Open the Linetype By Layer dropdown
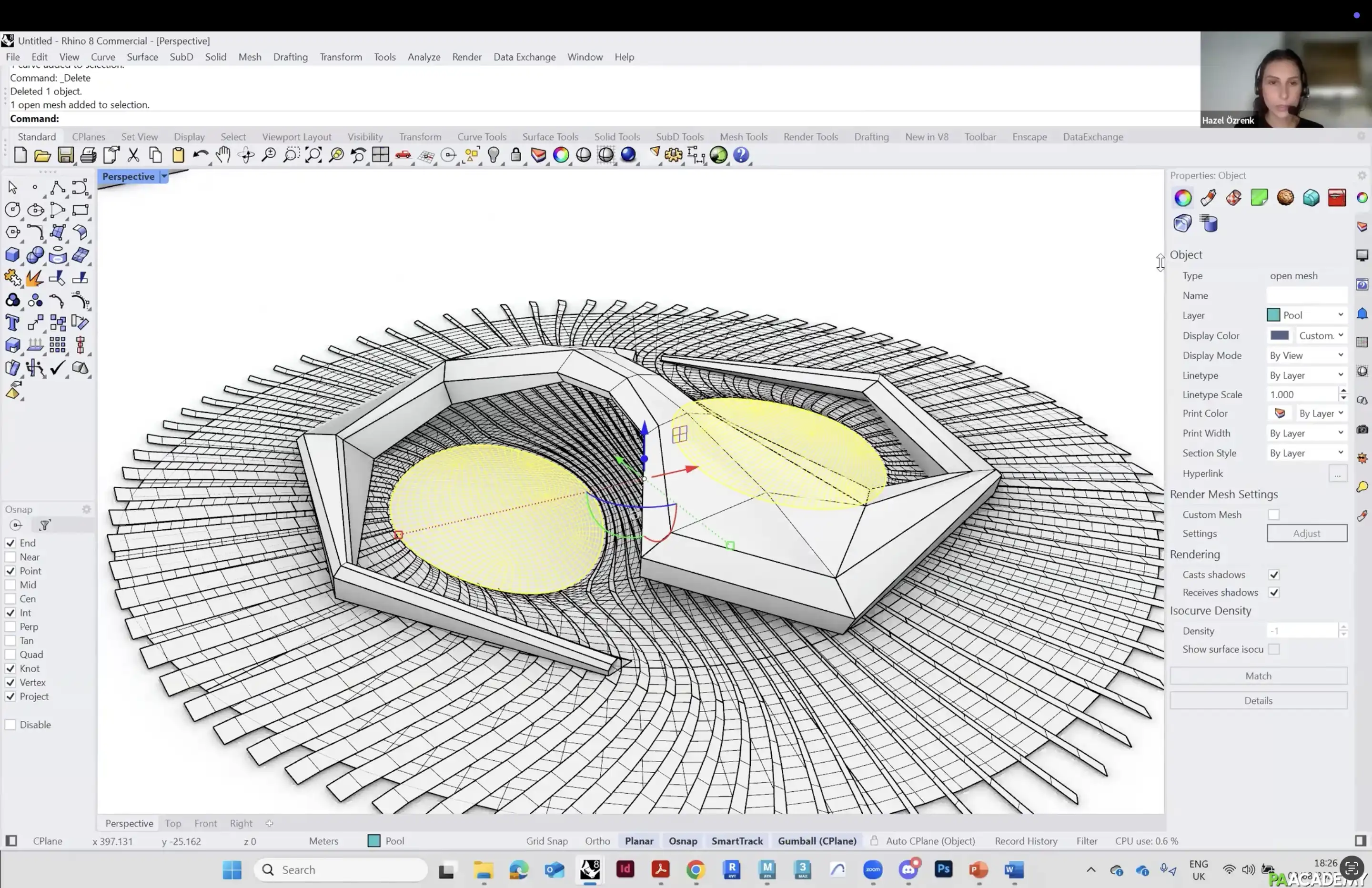Viewport: 1372px width, 888px height. tap(1306, 375)
